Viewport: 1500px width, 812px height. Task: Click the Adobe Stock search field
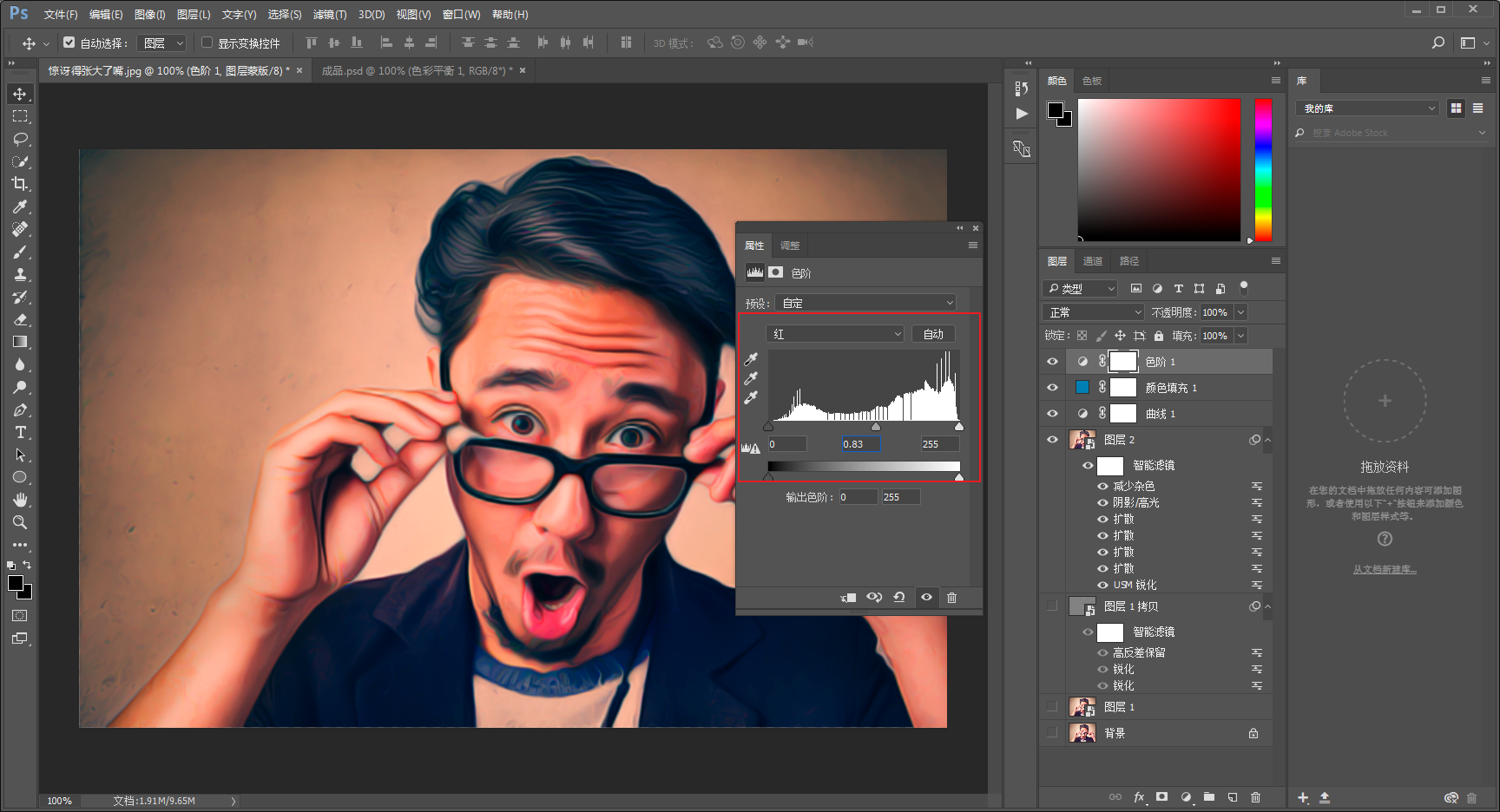(1391, 133)
